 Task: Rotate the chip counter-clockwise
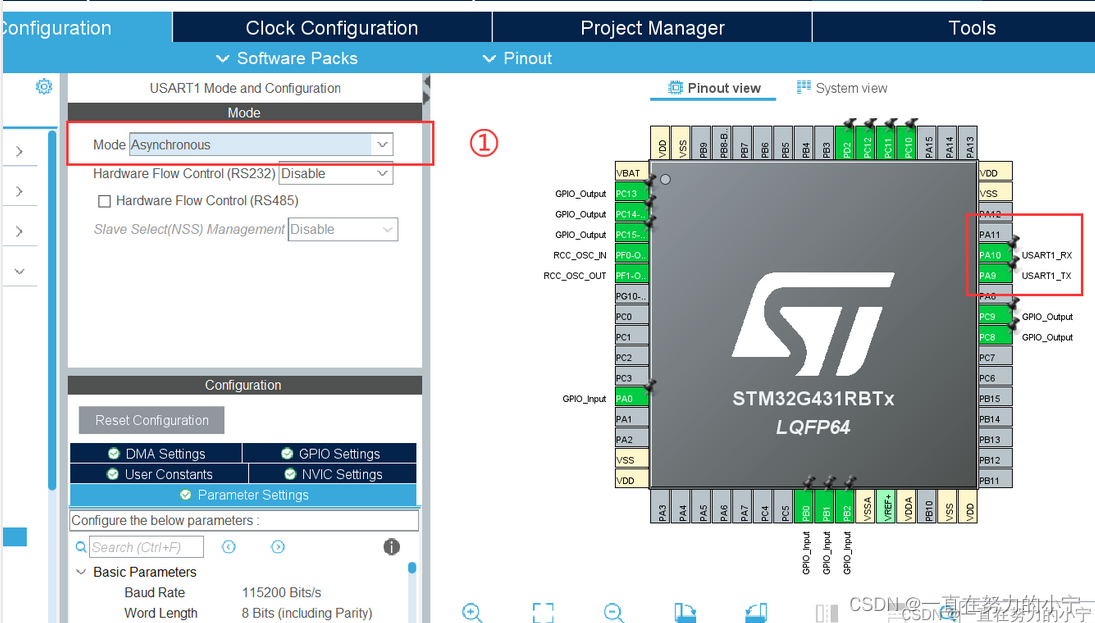(x=756, y=613)
